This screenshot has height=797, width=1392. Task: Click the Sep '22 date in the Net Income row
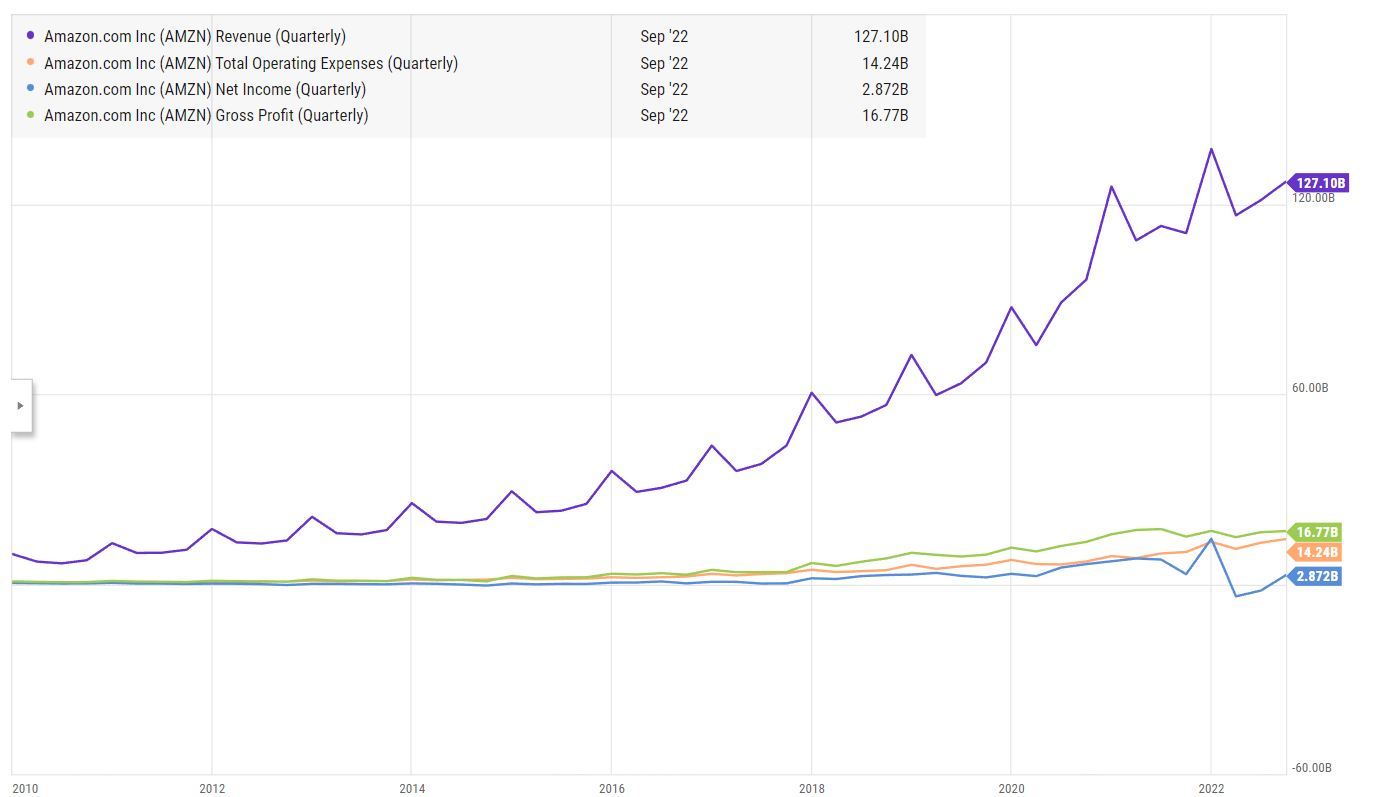coord(664,89)
